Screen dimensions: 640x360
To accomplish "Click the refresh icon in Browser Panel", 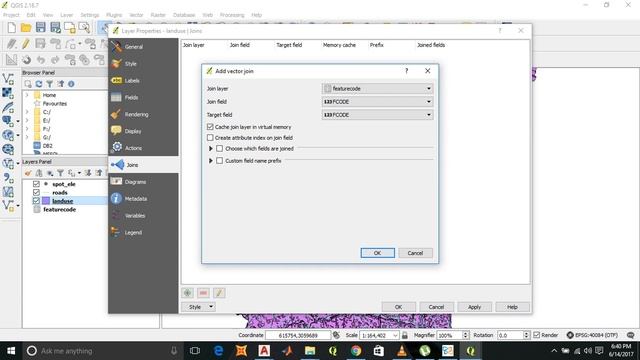I will tap(39, 84).
